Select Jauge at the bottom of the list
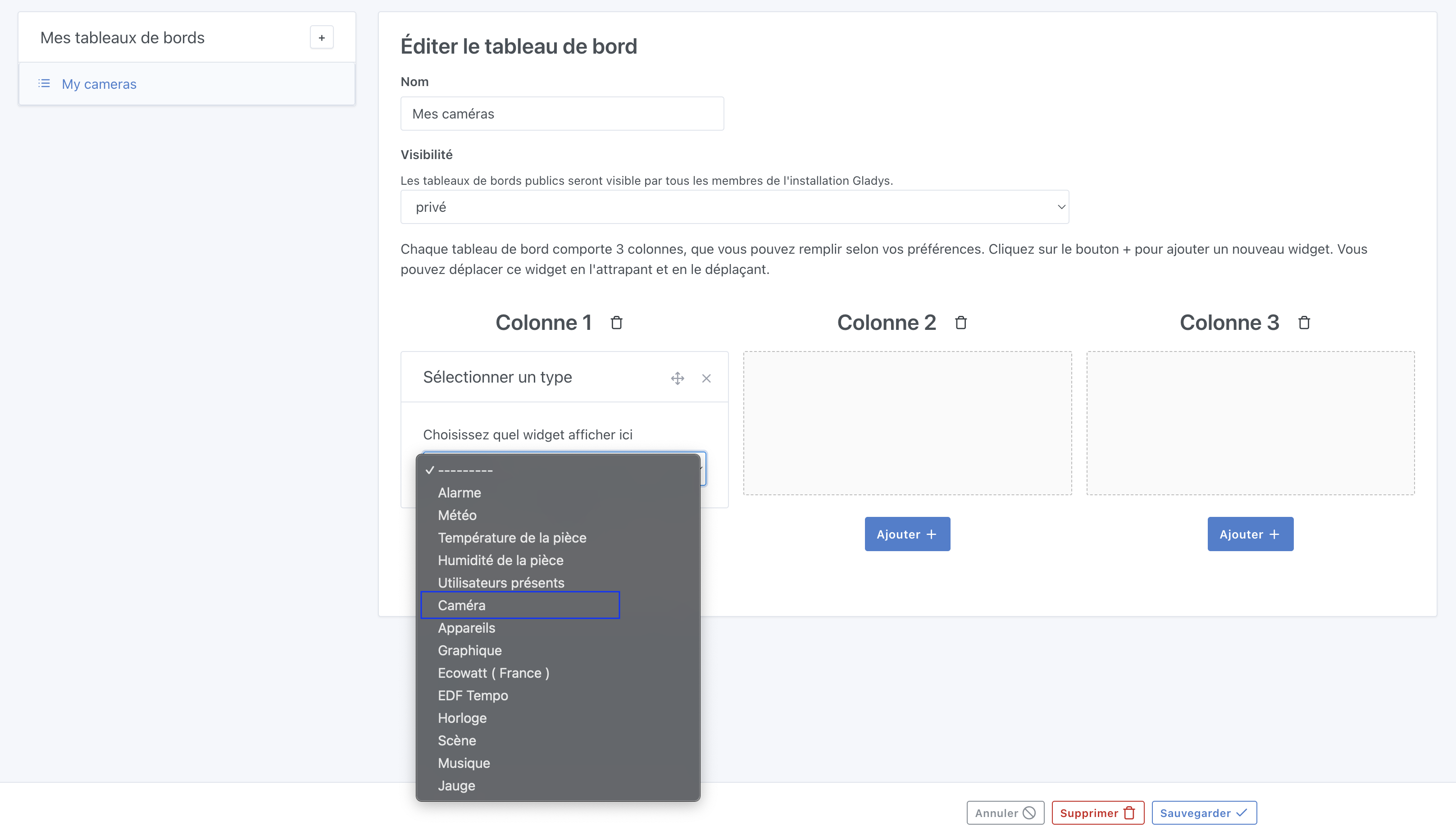 pyautogui.click(x=456, y=785)
